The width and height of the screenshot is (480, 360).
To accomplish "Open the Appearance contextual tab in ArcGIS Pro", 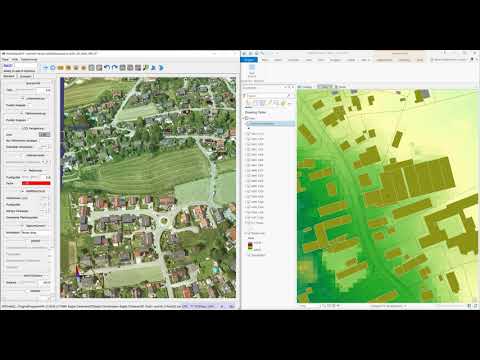I will (x=384, y=60).
